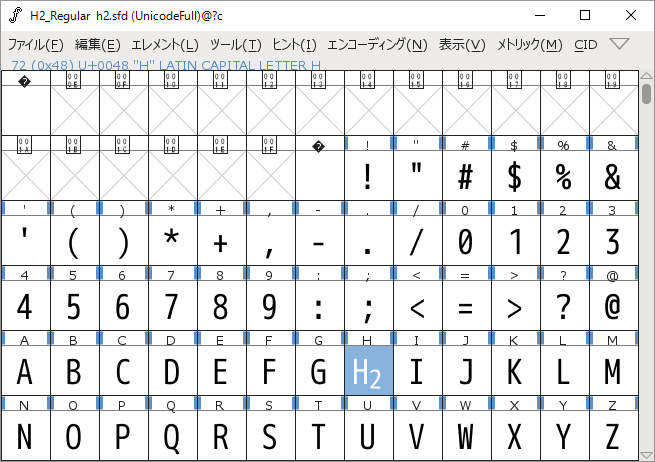Select the empty glyph slot labeled 19
The width and height of the screenshot is (655, 462).
(614, 110)
